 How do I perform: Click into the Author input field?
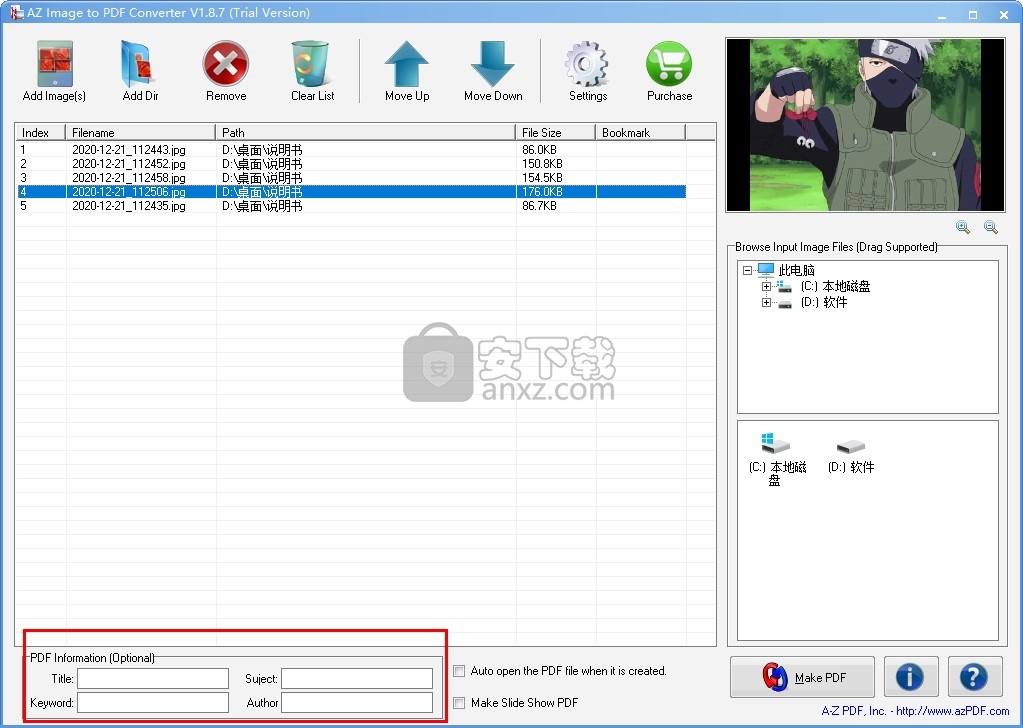[357, 703]
